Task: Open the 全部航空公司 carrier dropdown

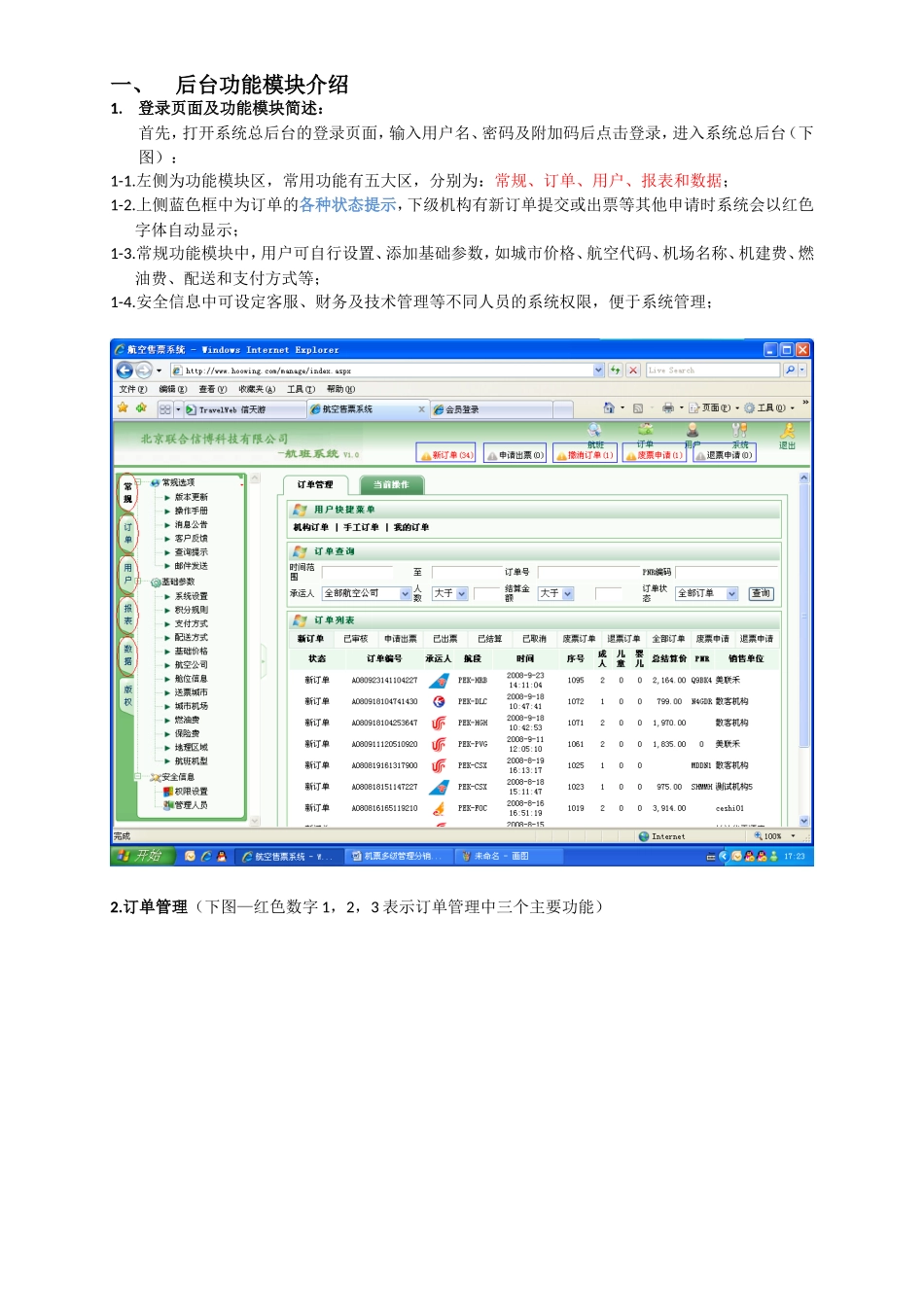Action: (367, 593)
